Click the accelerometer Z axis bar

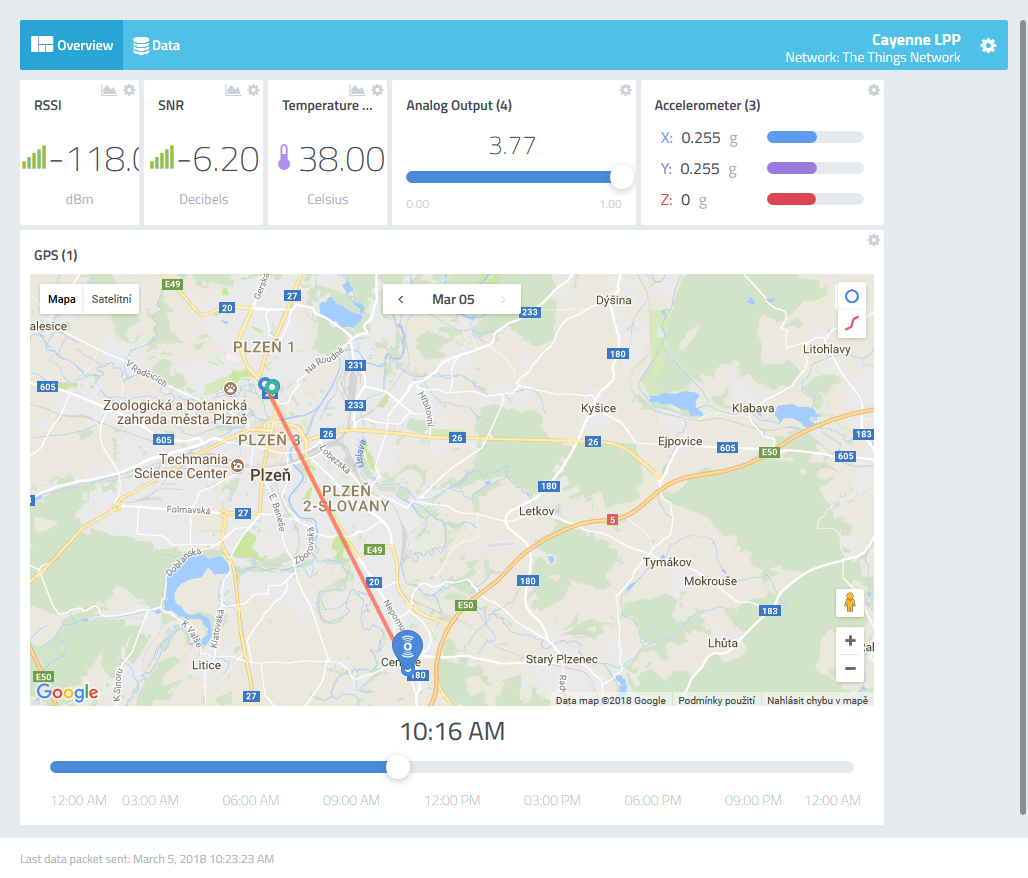tap(815, 199)
